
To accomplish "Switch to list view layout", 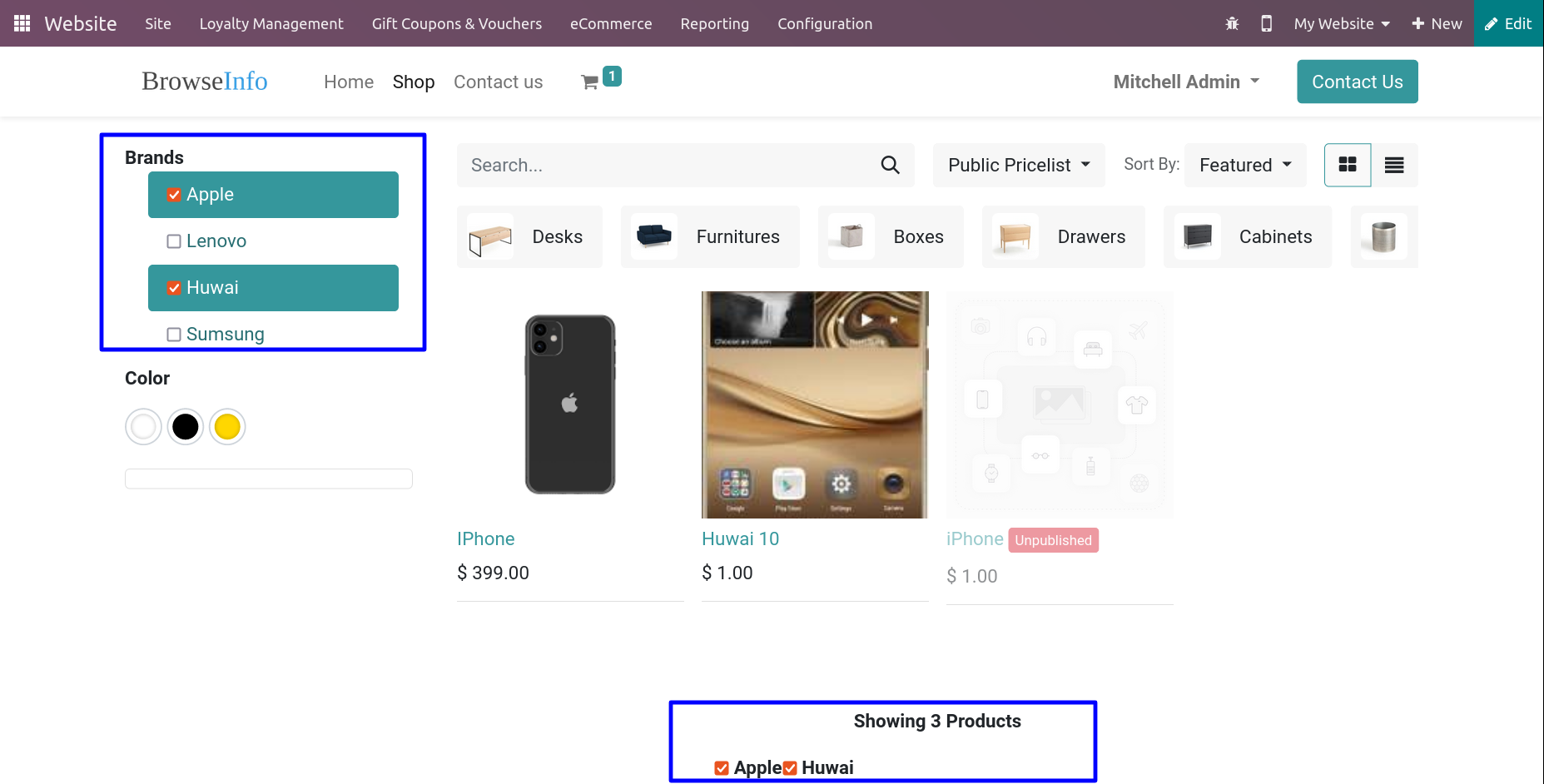I will click(x=1394, y=165).
